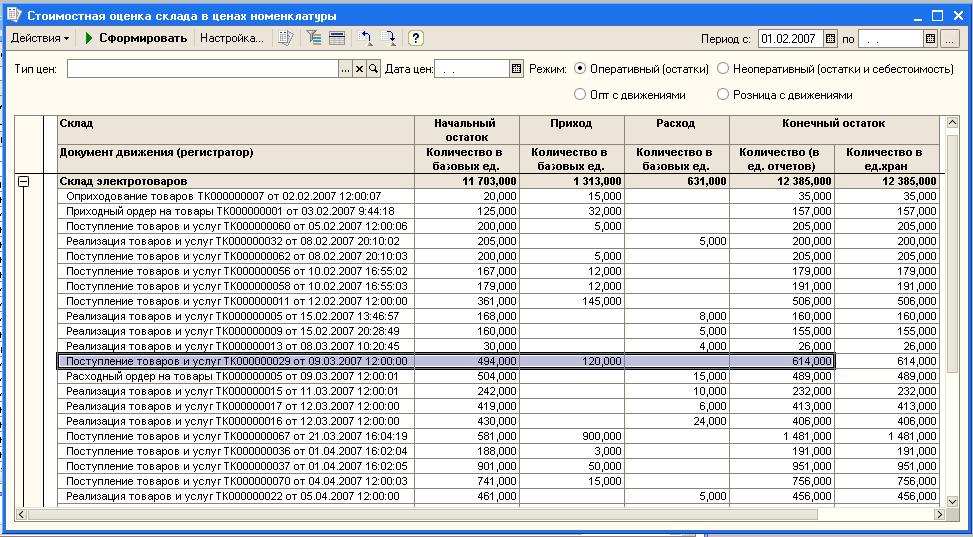Click the Расход column header
This screenshot has height=537, width=973.
point(676,130)
